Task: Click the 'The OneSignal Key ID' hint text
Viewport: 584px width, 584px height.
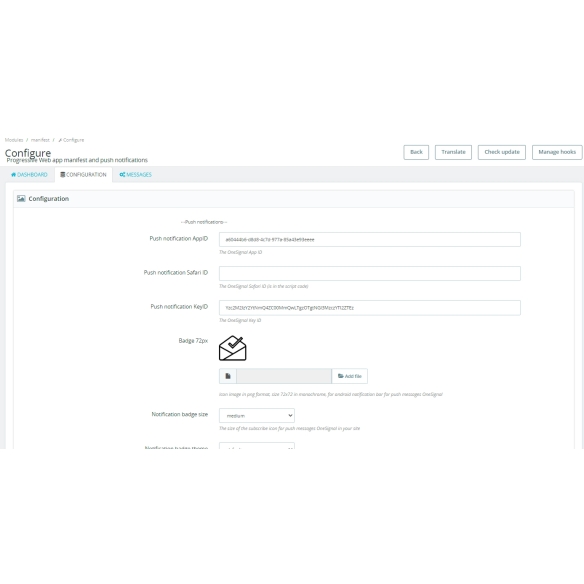Action: pyautogui.click(x=240, y=320)
